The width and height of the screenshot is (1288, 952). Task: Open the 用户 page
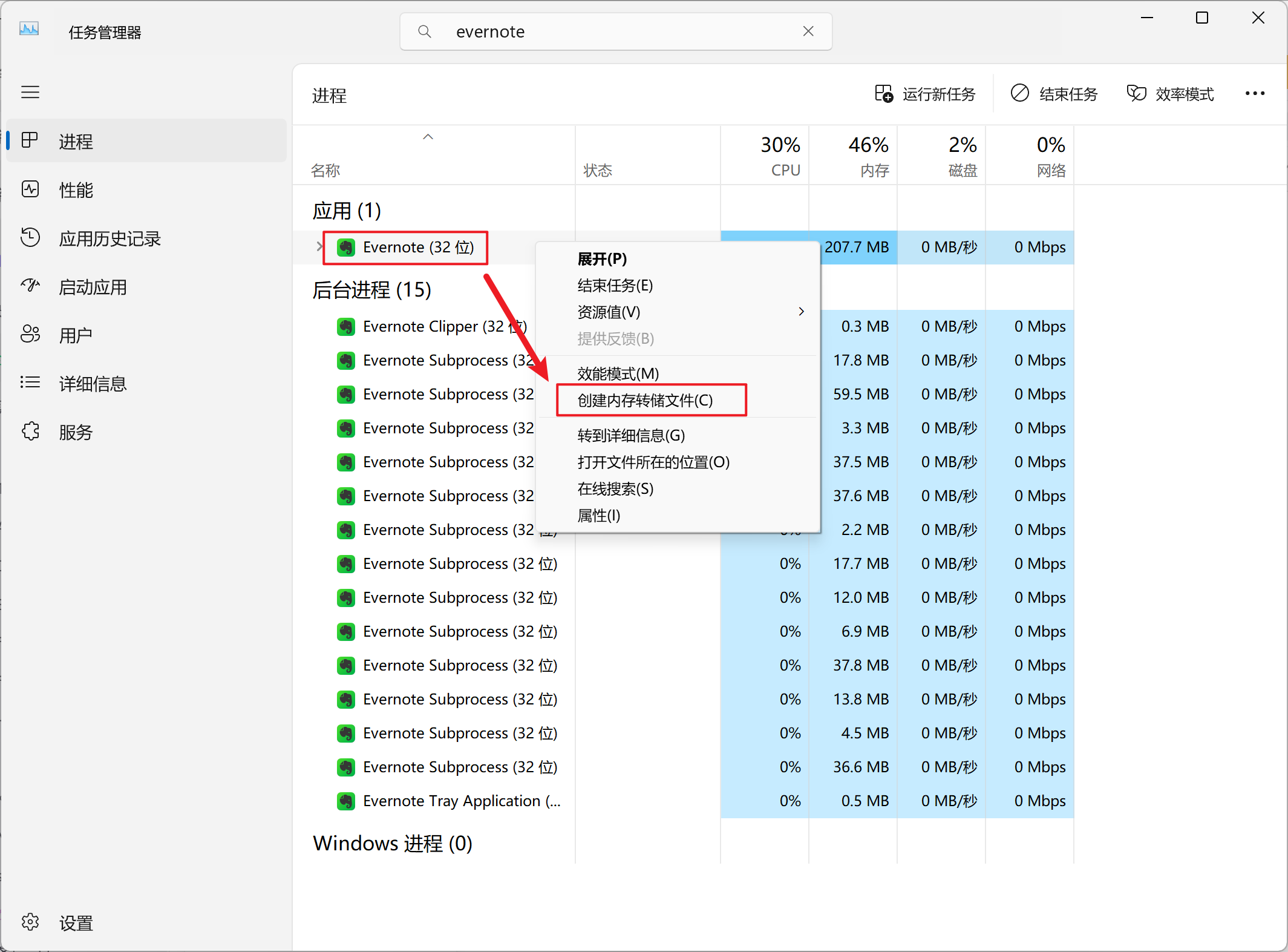[146, 335]
